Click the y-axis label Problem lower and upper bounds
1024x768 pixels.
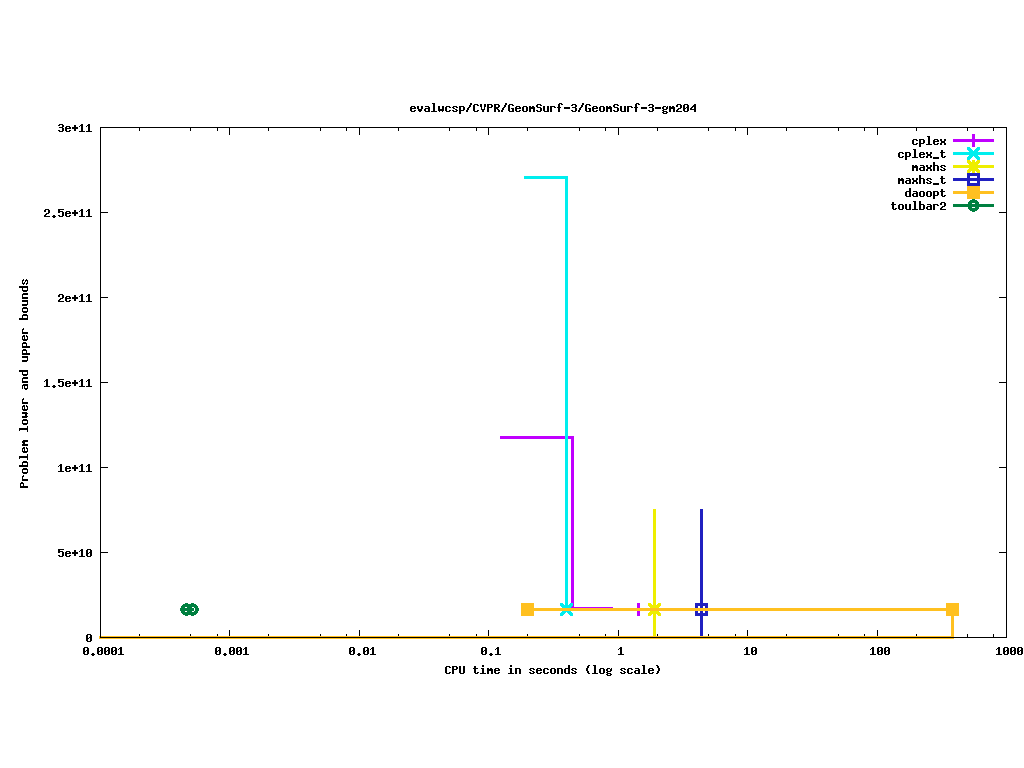[x=25, y=384]
